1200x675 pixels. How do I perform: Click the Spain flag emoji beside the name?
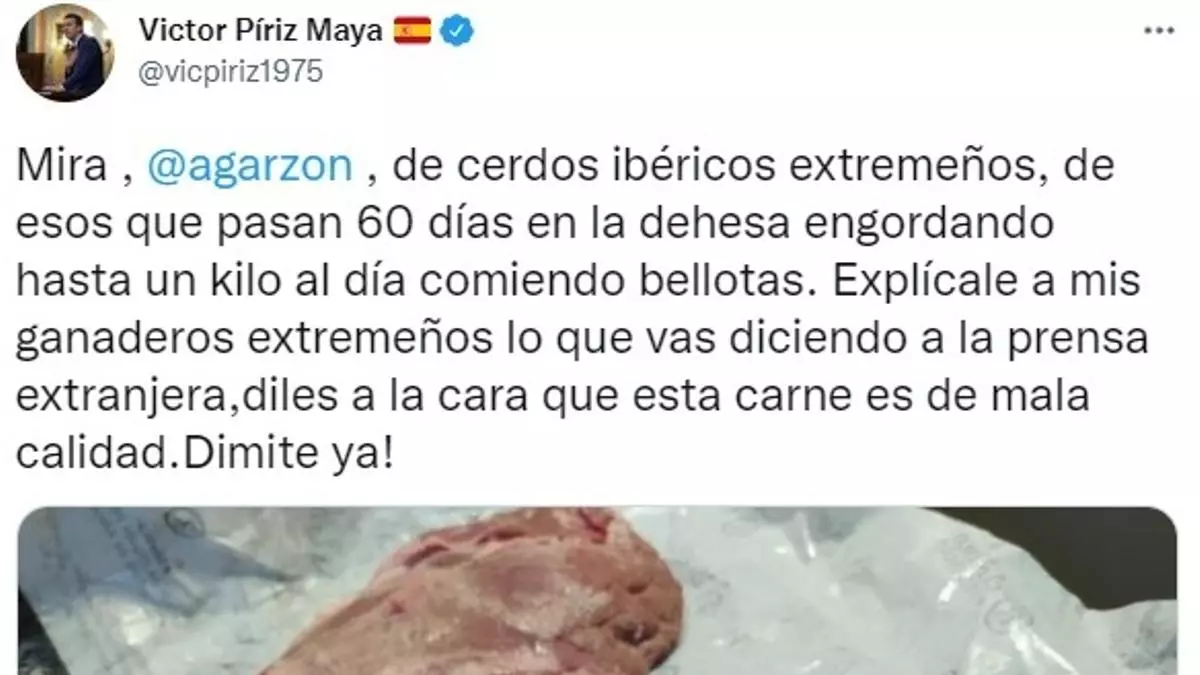click(413, 31)
